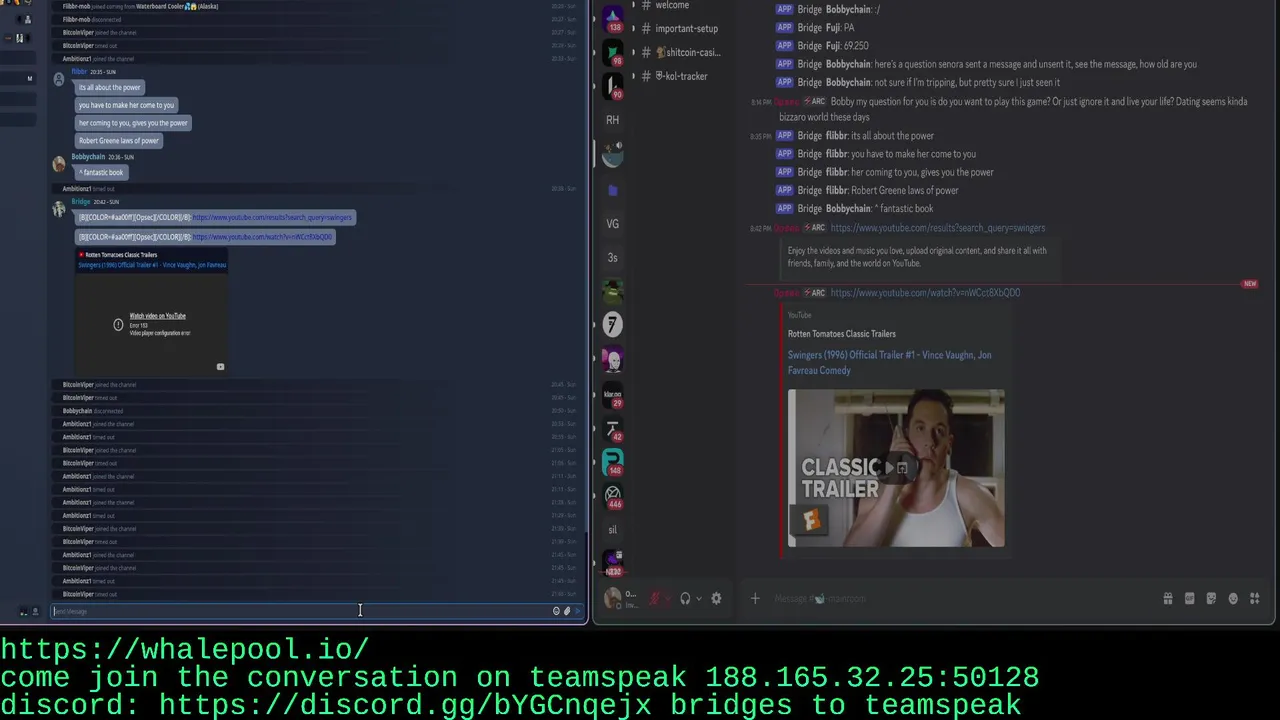The width and height of the screenshot is (1280, 720).
Task: Open the Discord server with the 90 badge
Action: 613,86
